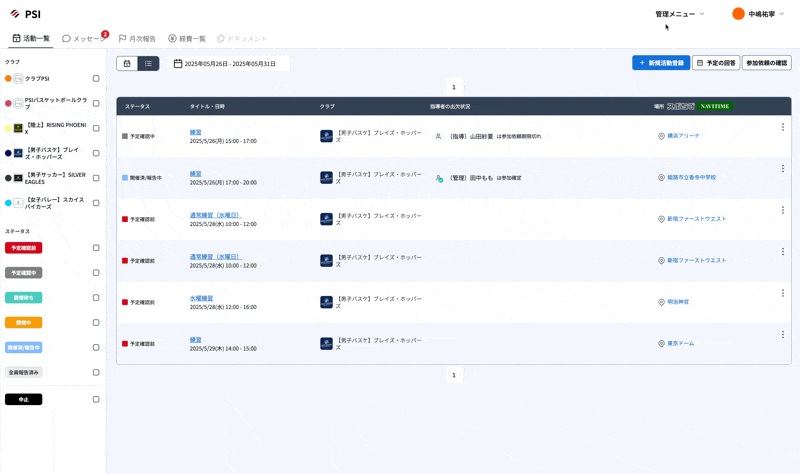Switch to calendar view icon

(127, 63)
